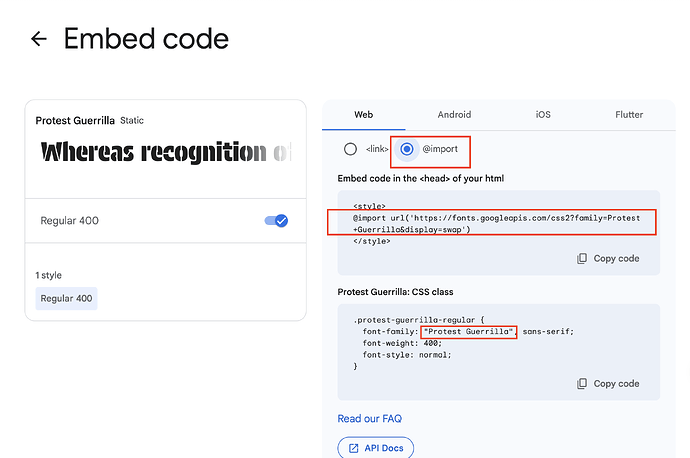Viewport: 690px width, 458px height.
Task: Click the Regular 400 style chip
Action: (66, 298)
